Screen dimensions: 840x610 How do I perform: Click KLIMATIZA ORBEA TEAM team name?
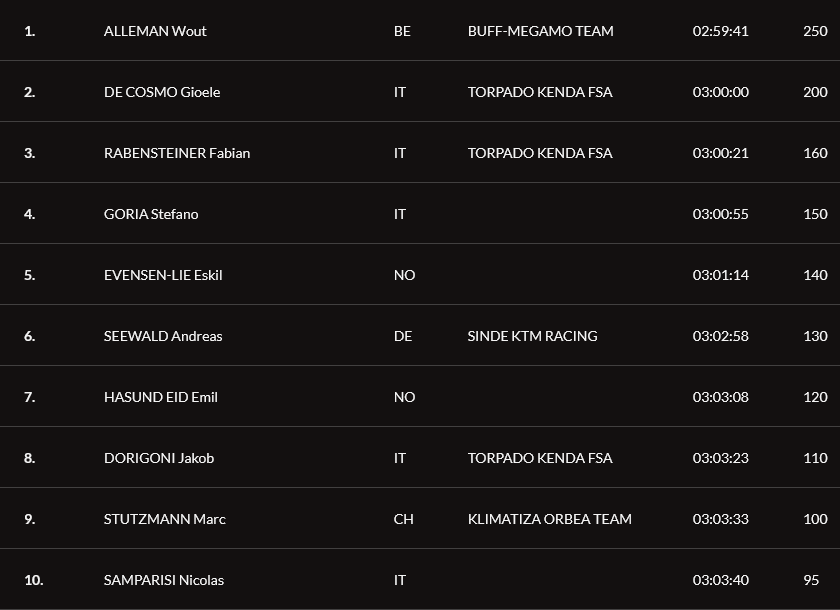[x=550, y=519]
